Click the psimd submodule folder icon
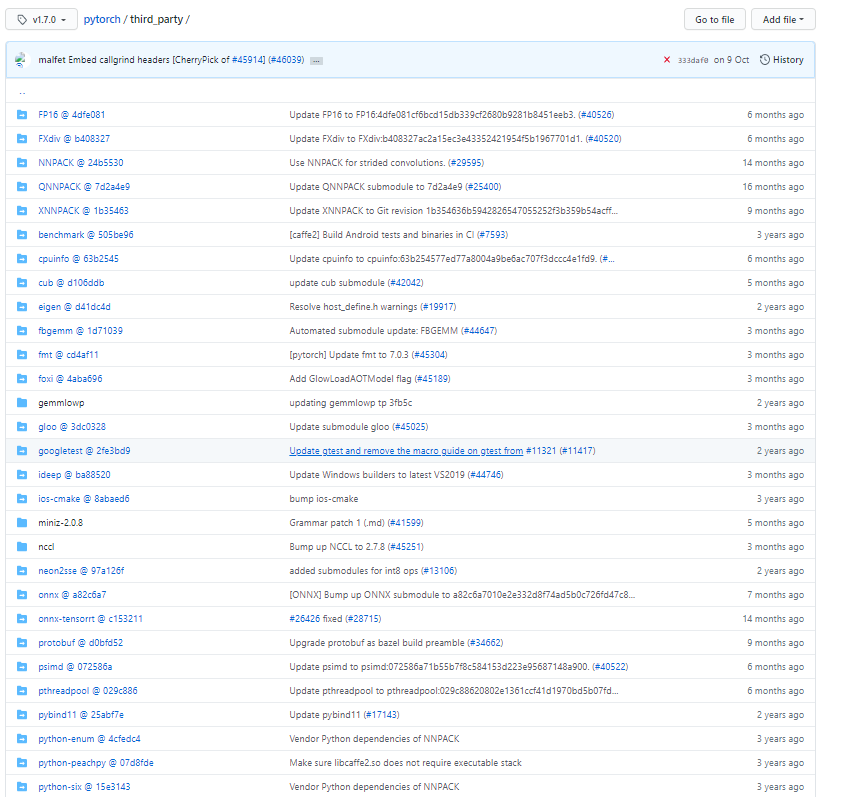 pyautogui.click(x=22, y=666)
